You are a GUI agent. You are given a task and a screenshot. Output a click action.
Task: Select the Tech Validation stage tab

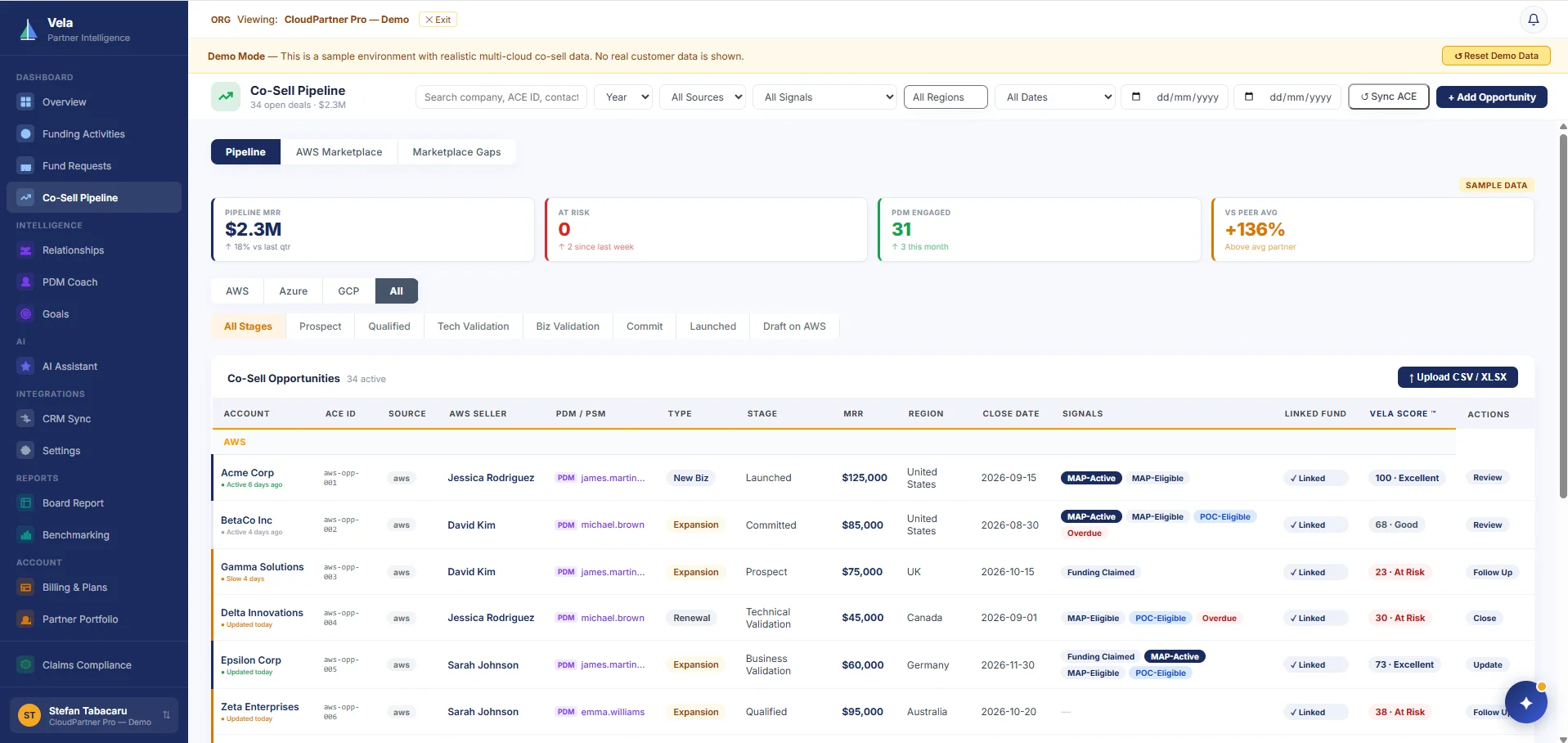pyautogui.click(x=474, y=326)
